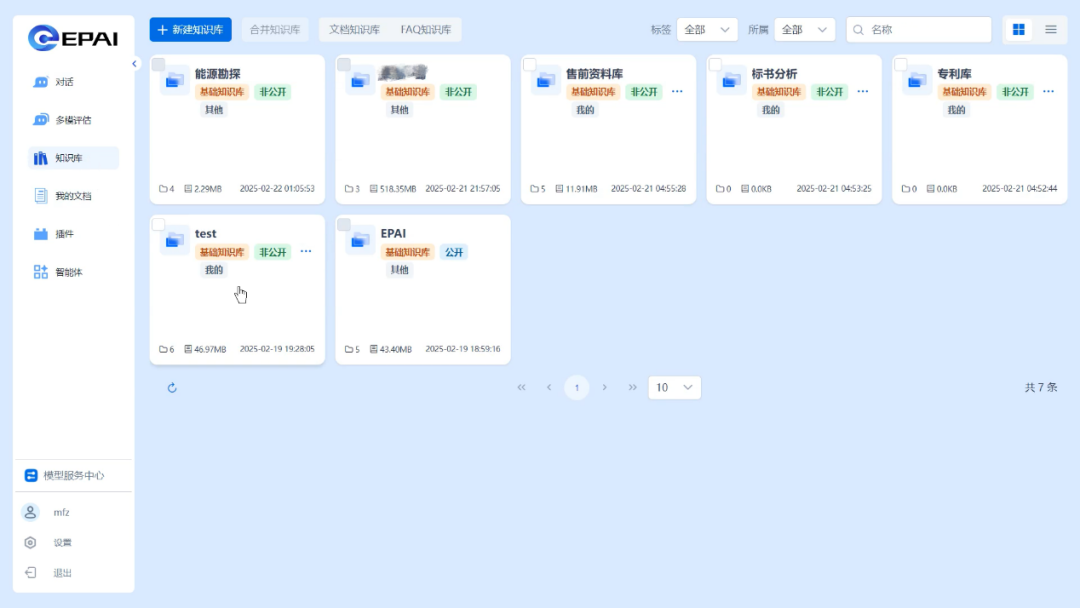Select the 能源勘探 knowledge base checkbox
The height and width of the screenshot is (608, 1080).
coord(159,65)
